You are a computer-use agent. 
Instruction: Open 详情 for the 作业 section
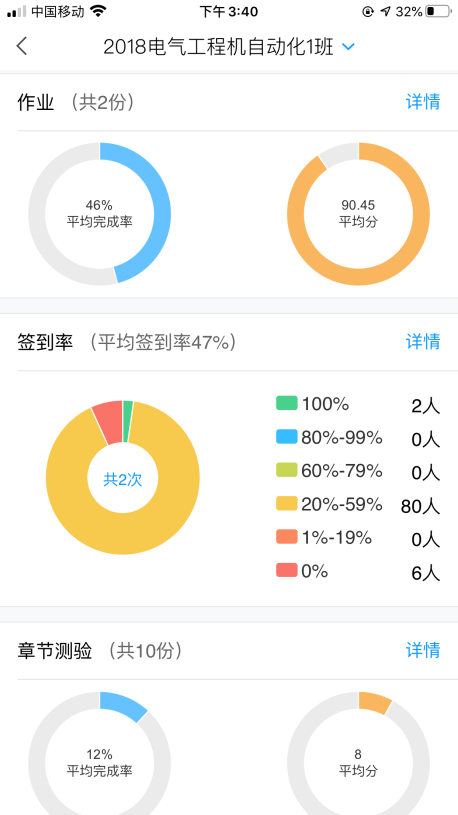(x=423, y=101)
